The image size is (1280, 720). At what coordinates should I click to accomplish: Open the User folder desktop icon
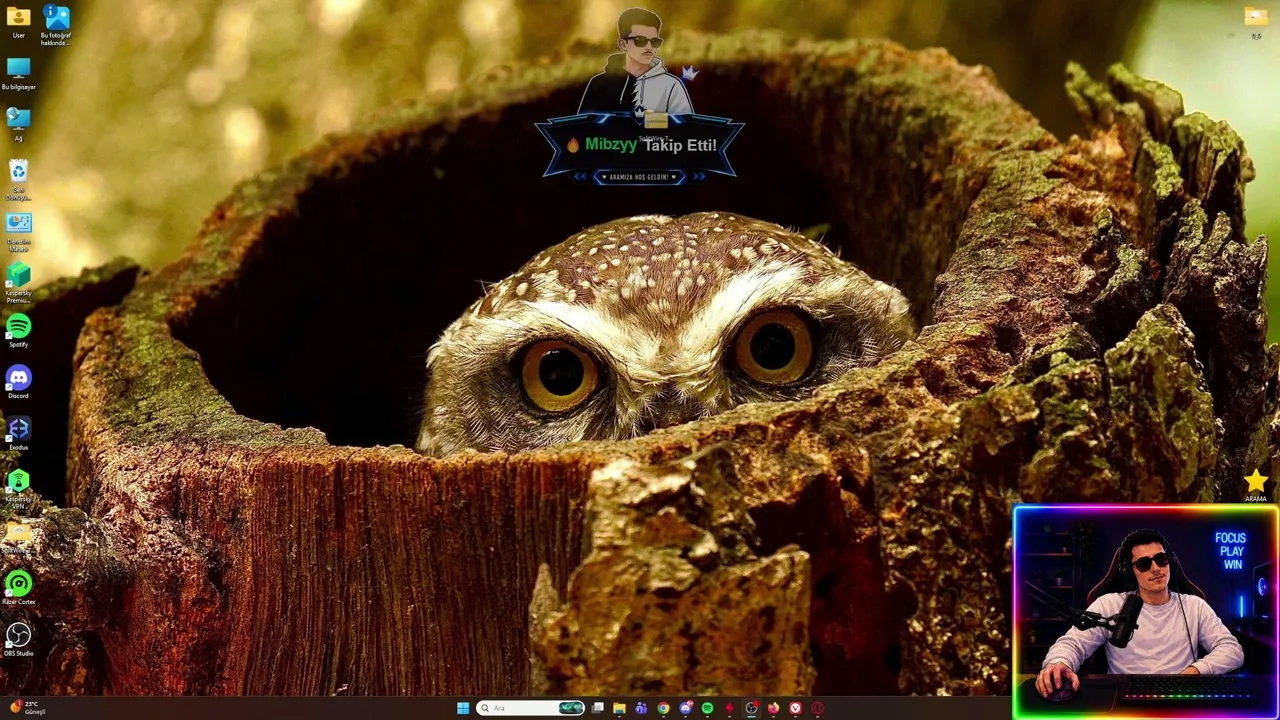click(x=18, y=22)
